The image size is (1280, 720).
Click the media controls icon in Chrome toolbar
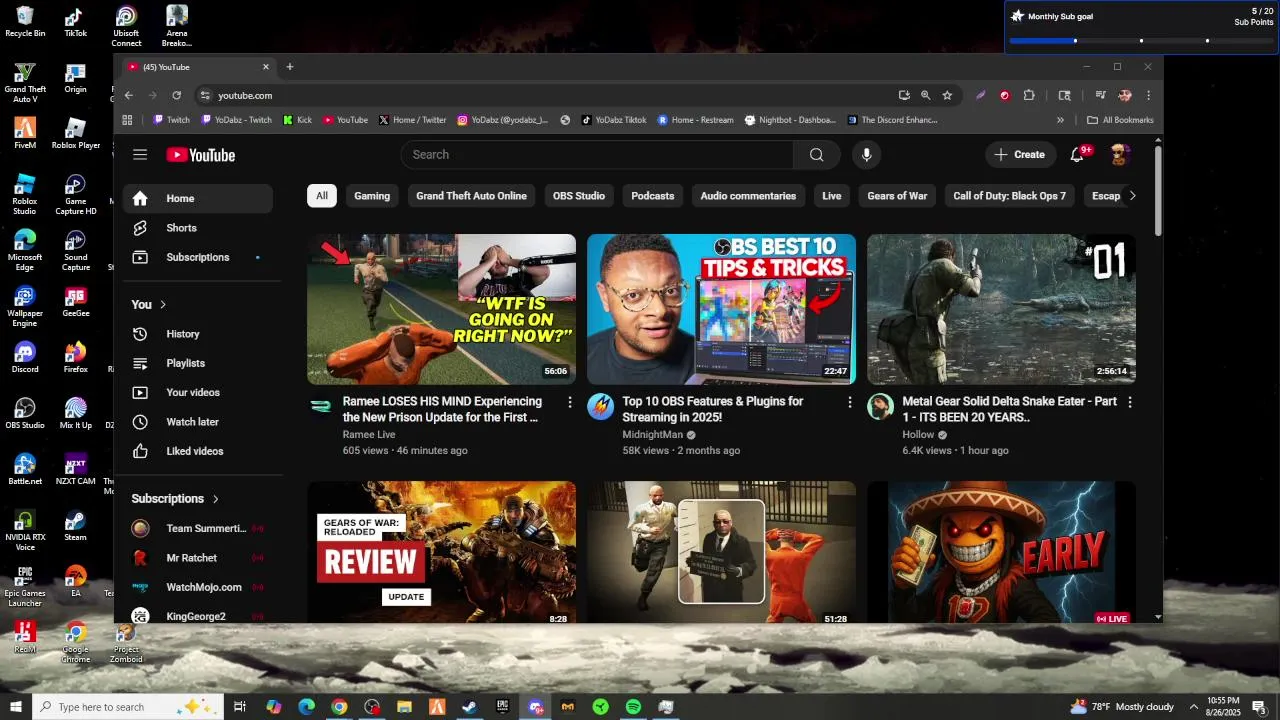(x=1100, y=95)
